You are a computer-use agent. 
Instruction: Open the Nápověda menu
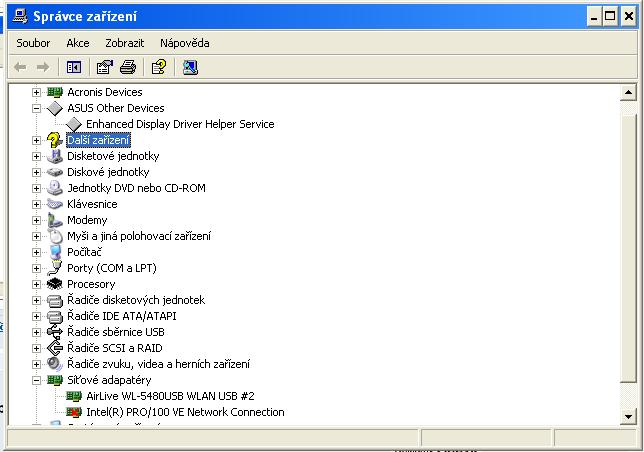pos(184,43)
